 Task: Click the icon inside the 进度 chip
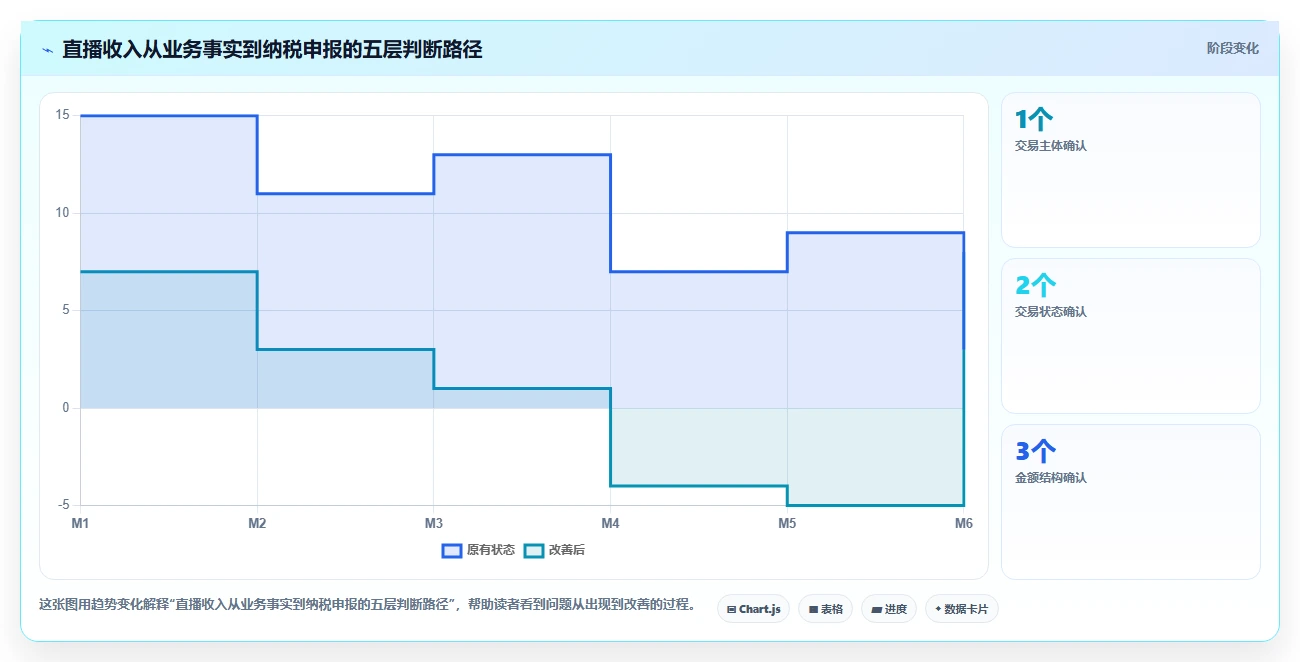(876, 609)
